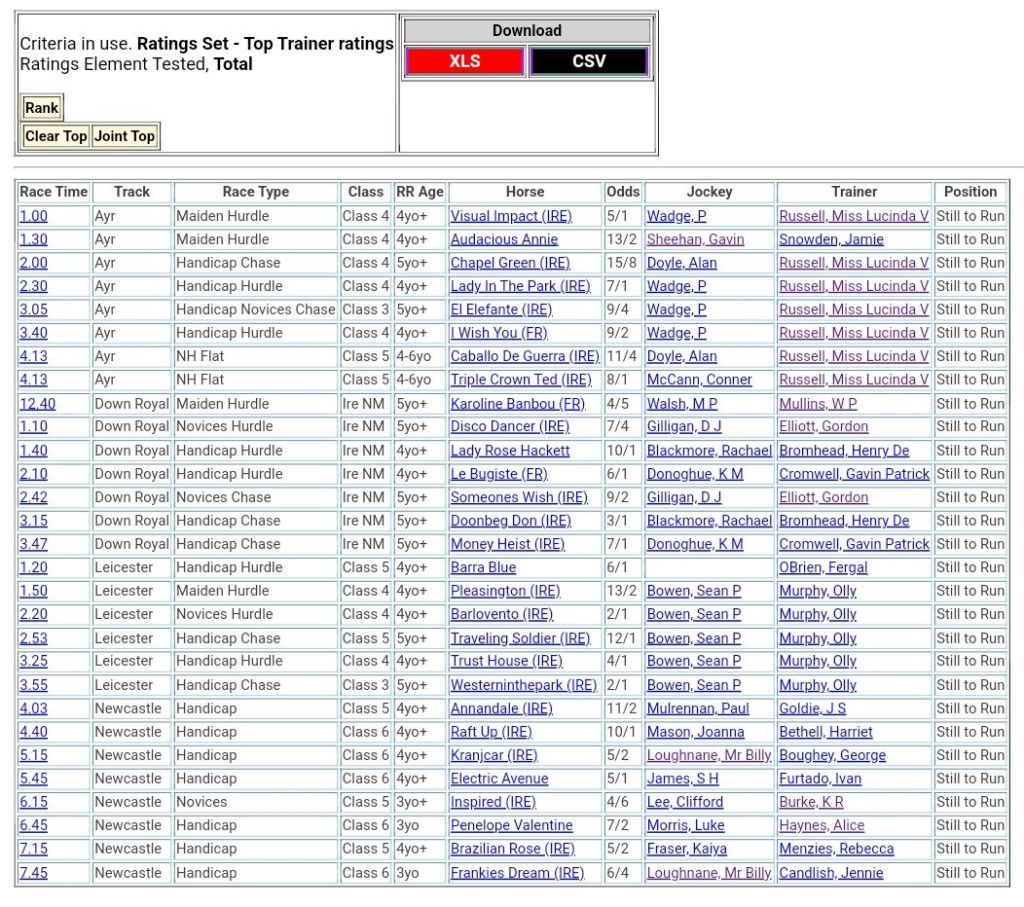Open jockey Mulrennan, Paul page
The height and width of the screenshot is (907, 1024).
(x=697, y=709)
